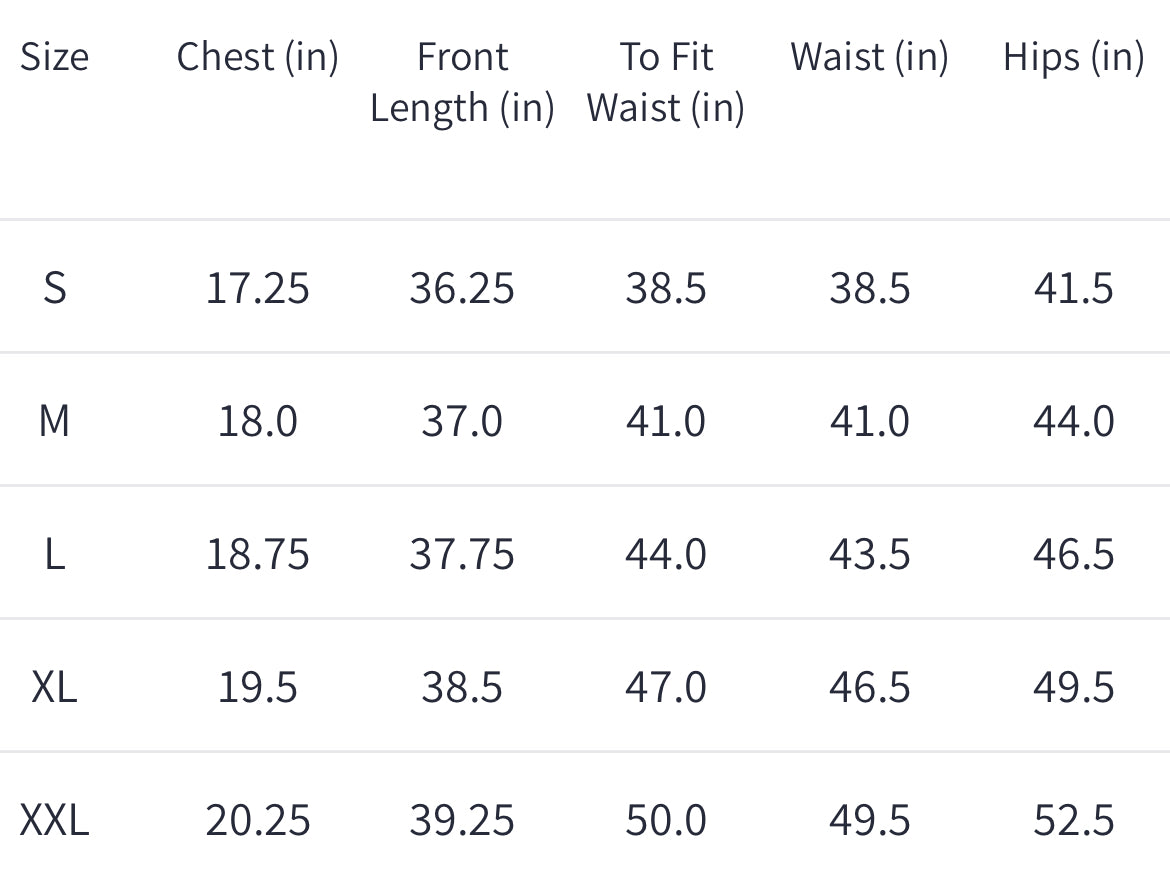Click the 49.5 hips value for XL
1170x874 pixels.
coord(1073,687)
